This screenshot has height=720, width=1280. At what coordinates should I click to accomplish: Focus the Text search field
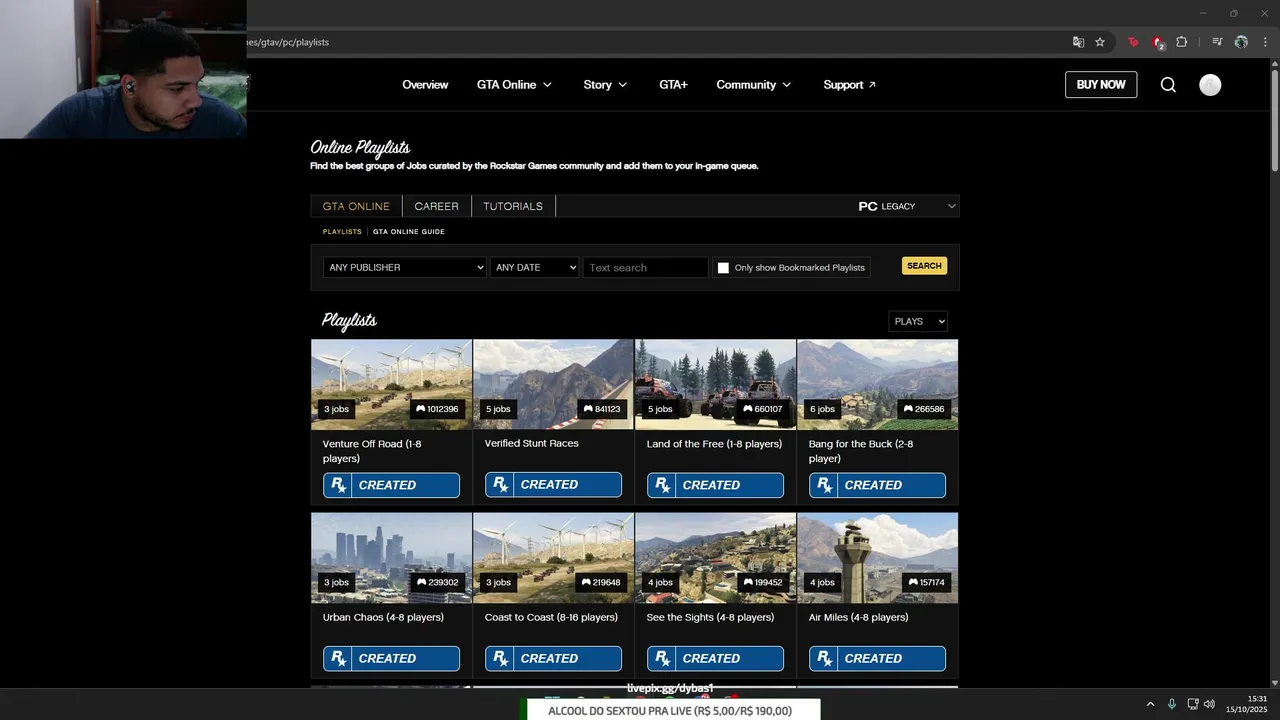645,267
